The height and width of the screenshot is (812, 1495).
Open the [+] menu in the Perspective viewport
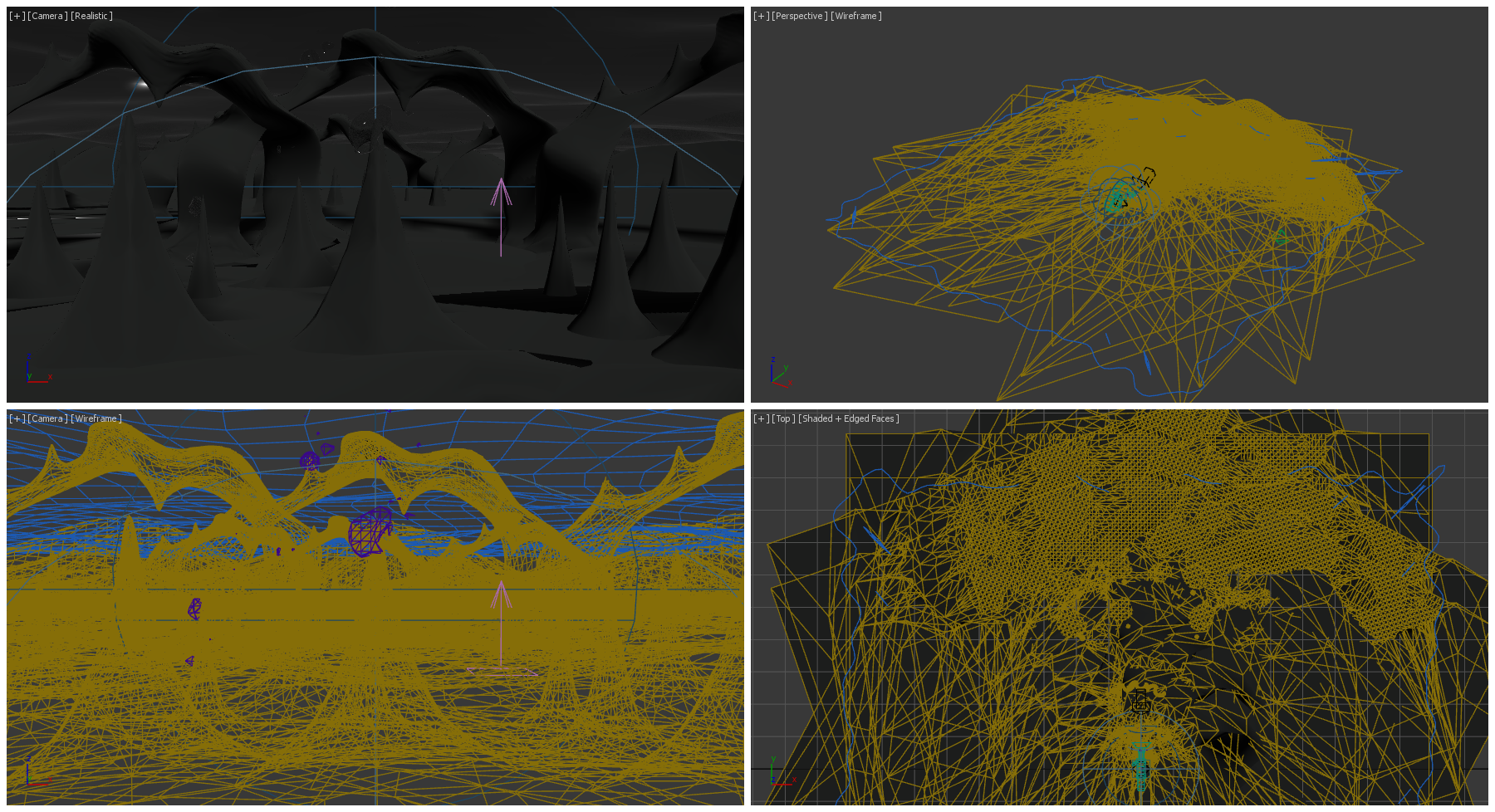click(x=761, y=16)
